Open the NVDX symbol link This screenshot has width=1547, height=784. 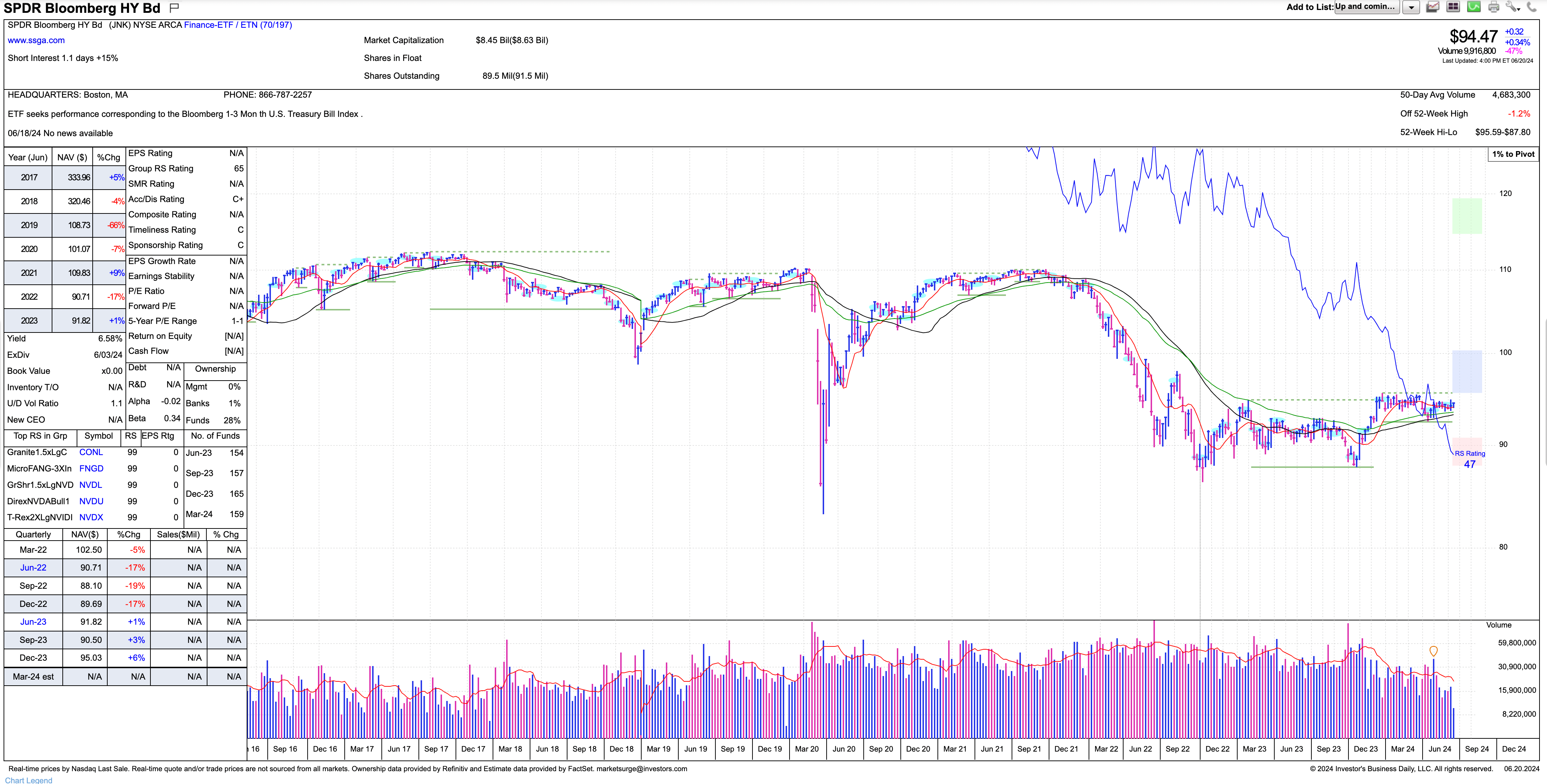[x=91, y=517]
